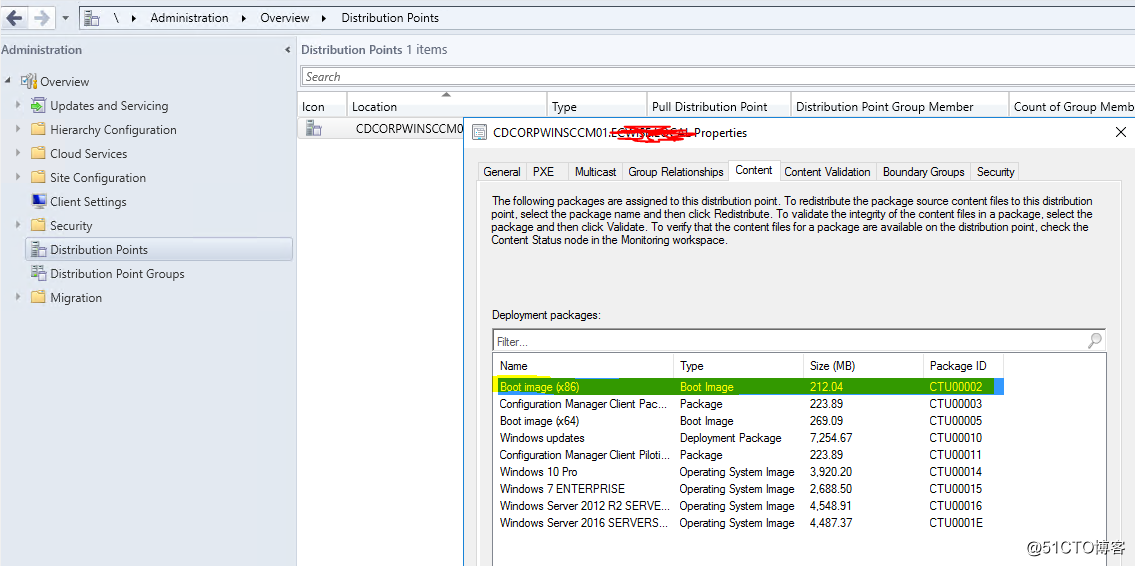Sort by Pull Distribution Point column
The height and width of the screenshot is (566, 1135).
pyautogui.click(x=719, y=106)
